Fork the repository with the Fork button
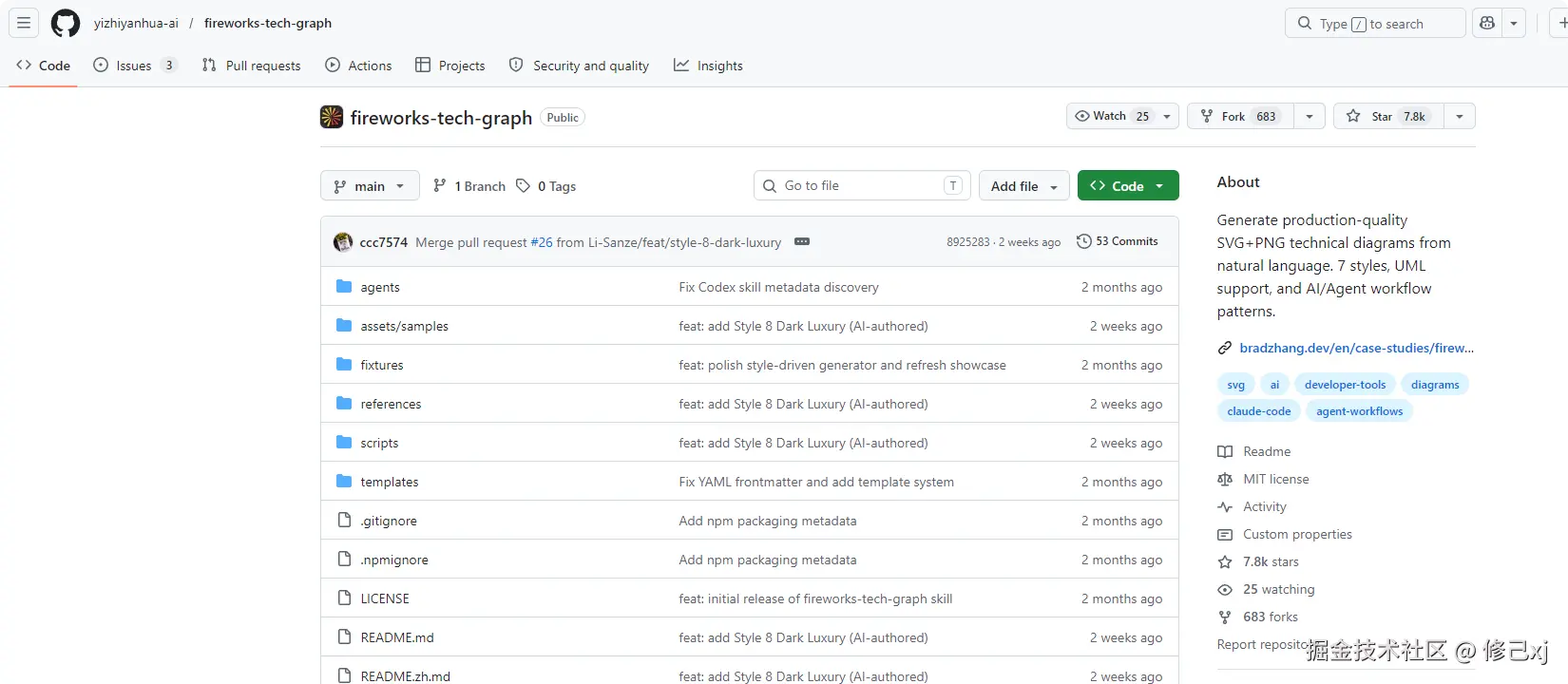Viewport: 1568px width, 684px height. click(x=1240, y=116)
